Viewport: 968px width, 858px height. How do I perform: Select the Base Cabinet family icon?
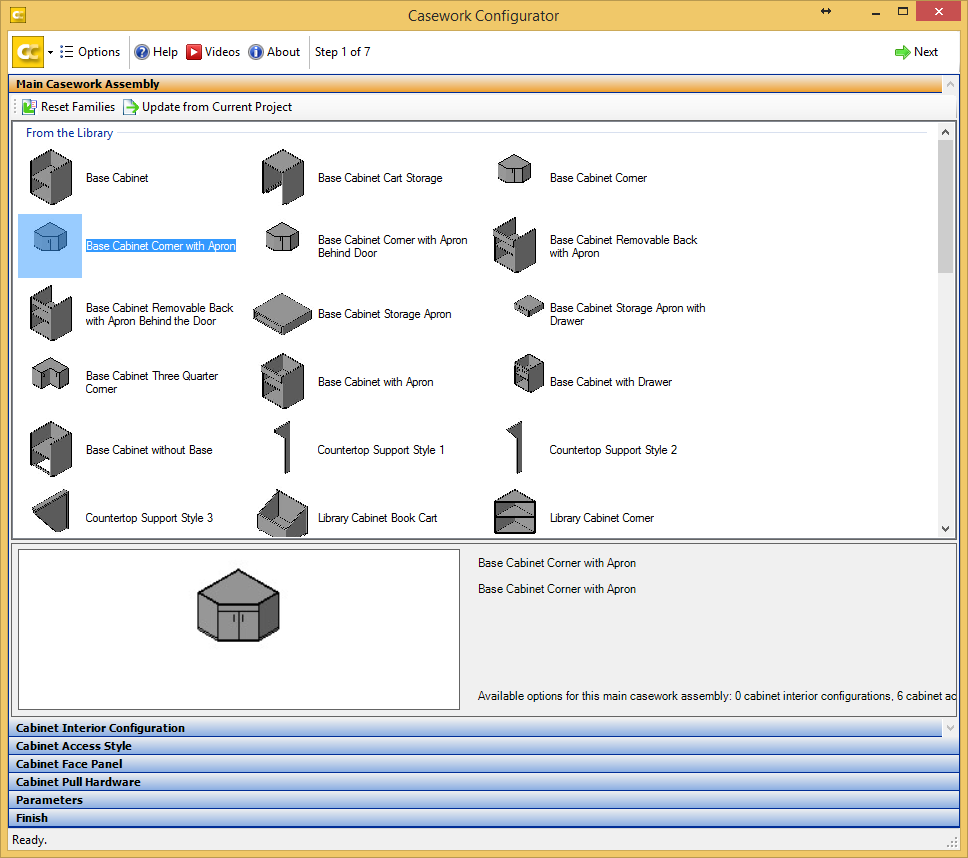click(50, 177)
